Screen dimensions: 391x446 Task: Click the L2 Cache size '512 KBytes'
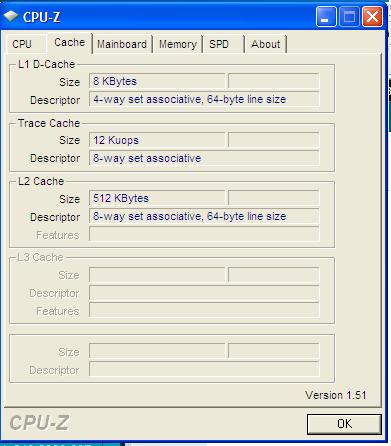tap(157, 198)
